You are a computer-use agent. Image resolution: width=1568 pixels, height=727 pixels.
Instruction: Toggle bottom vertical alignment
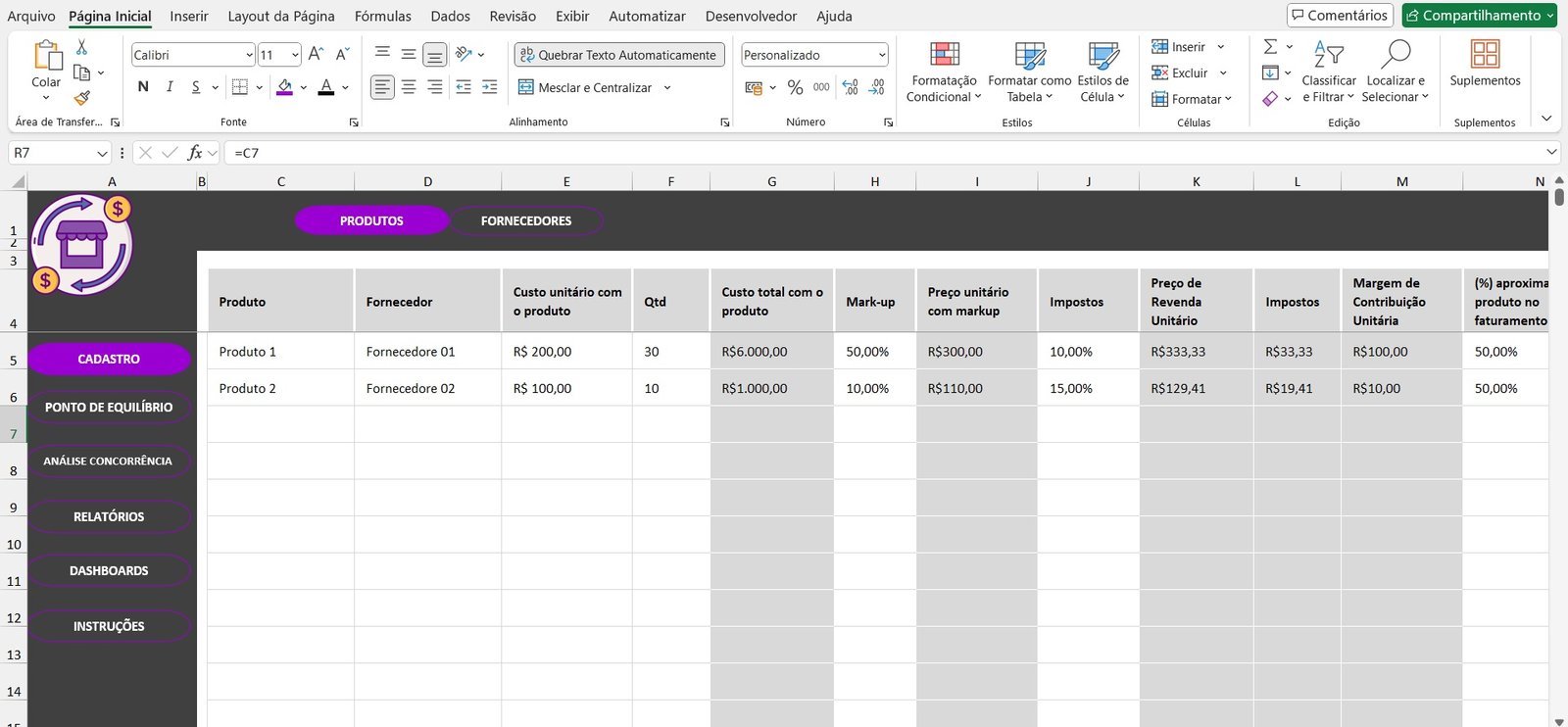click(x=435, y=55)
